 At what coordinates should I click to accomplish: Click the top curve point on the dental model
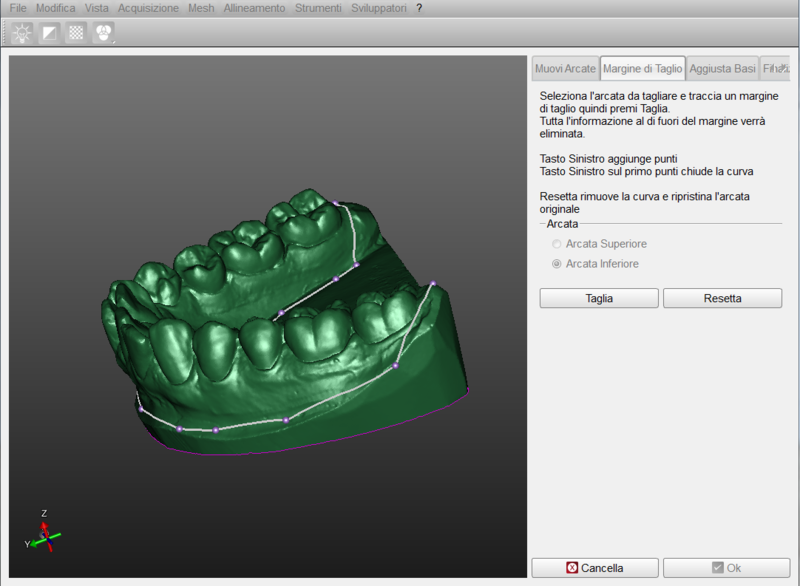(334, 203)
